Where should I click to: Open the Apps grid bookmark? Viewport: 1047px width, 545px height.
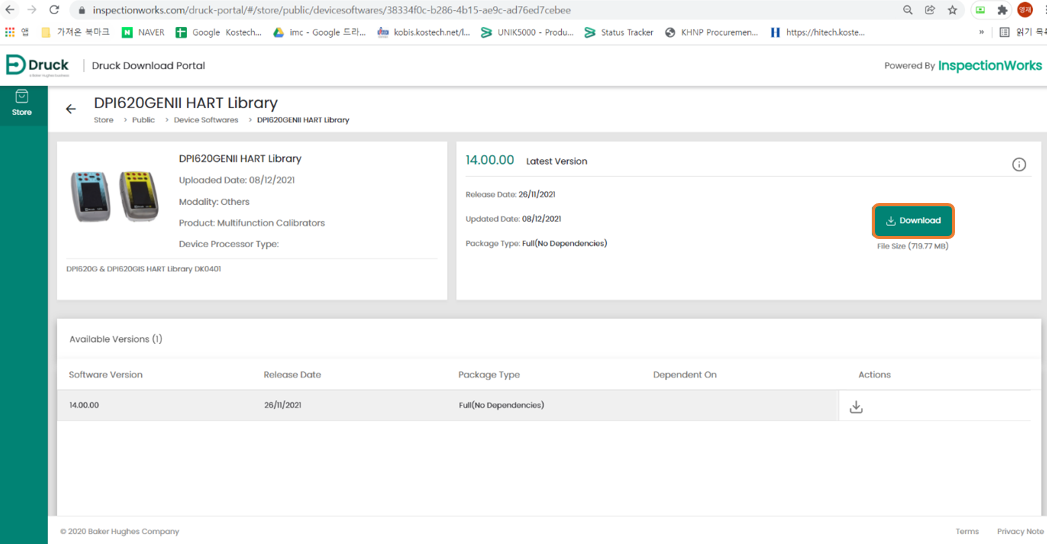(x=17, y=32)
